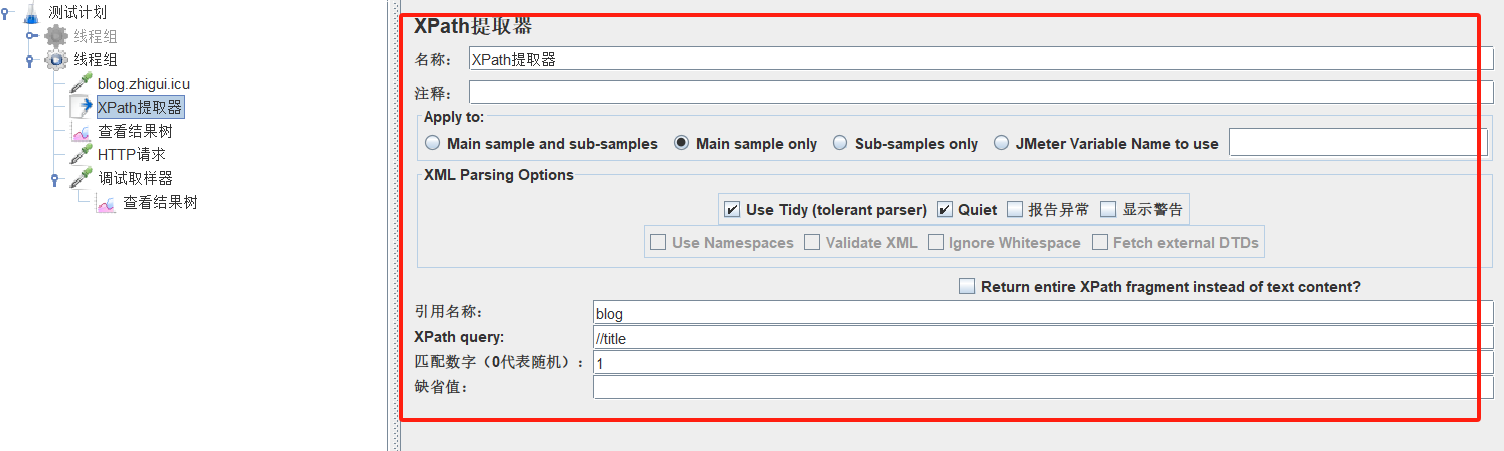The height and width of the screenshot is (451, 1504).
Task: Click the 调试取样器 pipette icon
Action: tap(81, 178)
